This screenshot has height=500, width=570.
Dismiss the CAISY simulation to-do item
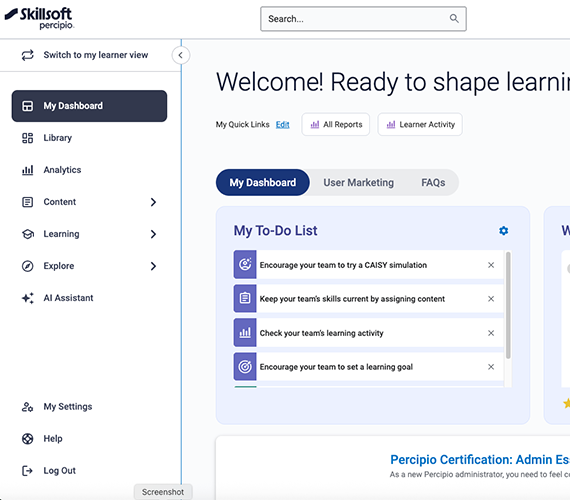coord(491,265)
